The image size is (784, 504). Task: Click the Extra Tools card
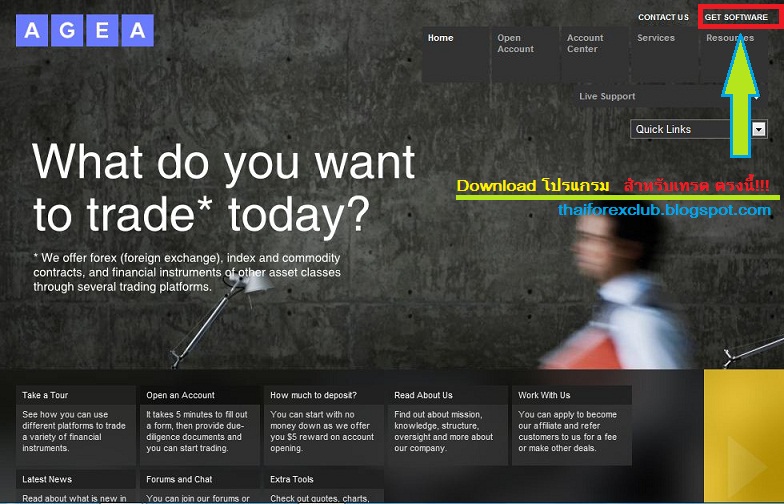point(324,486)
